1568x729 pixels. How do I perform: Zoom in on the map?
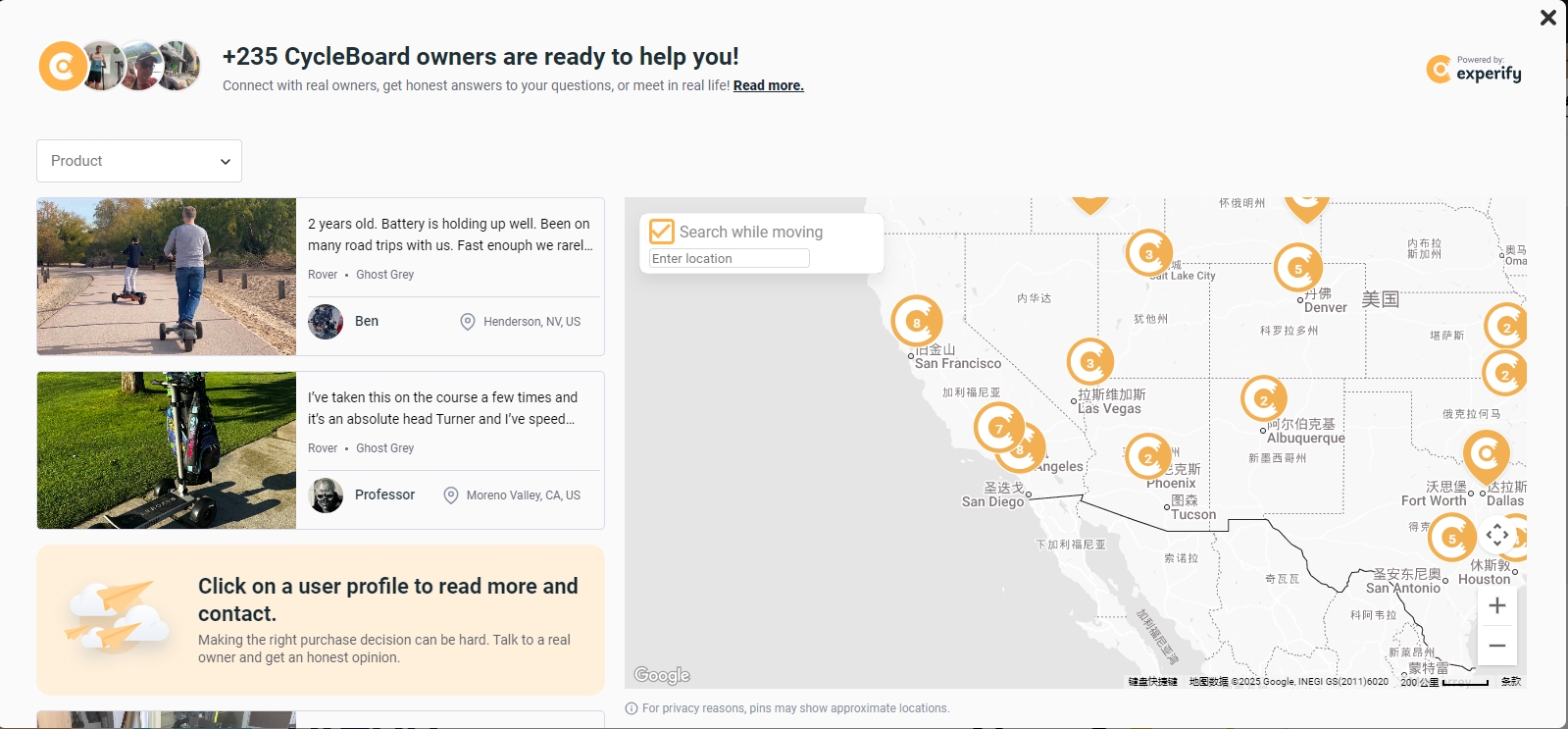1496,605
